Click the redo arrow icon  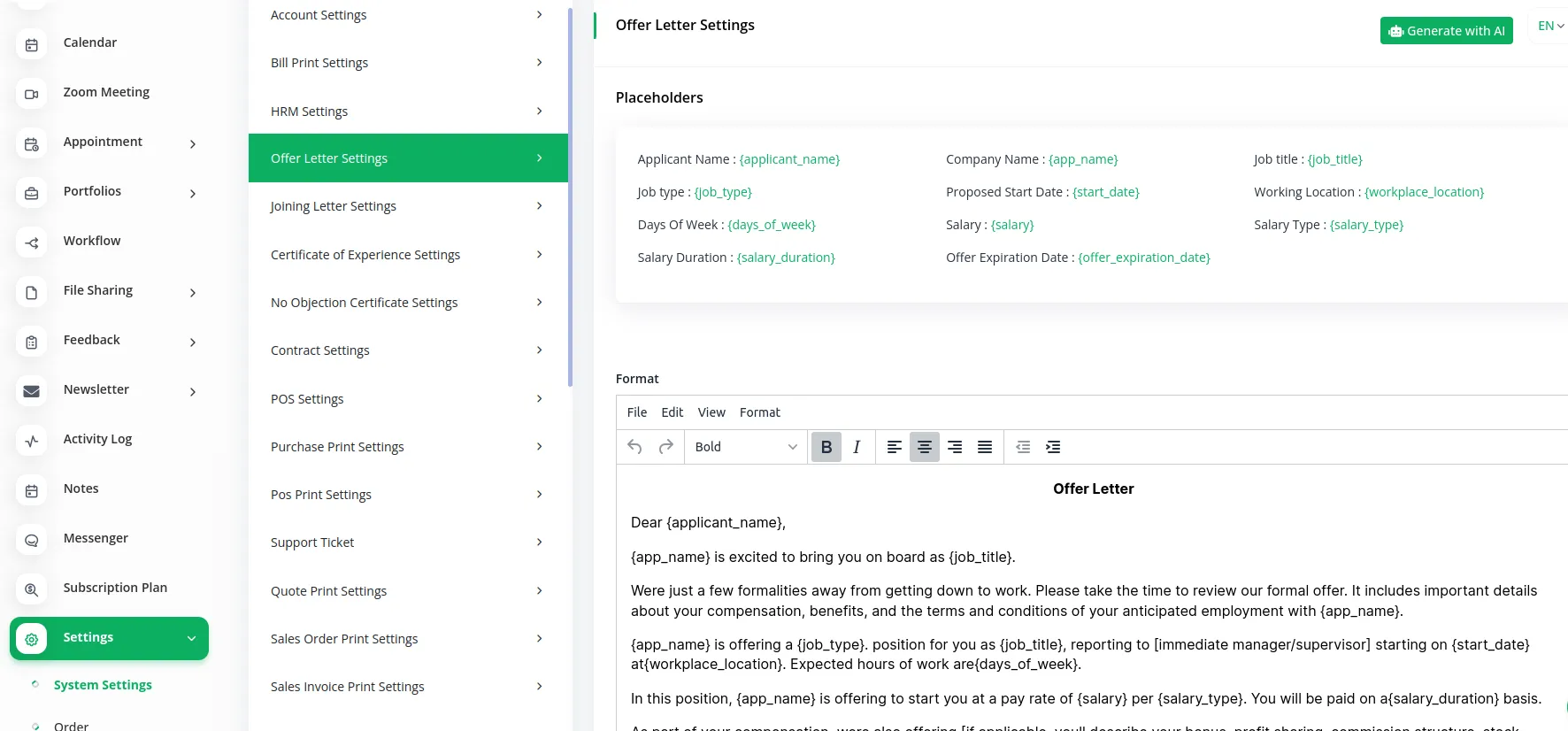[x=666, y=447]
